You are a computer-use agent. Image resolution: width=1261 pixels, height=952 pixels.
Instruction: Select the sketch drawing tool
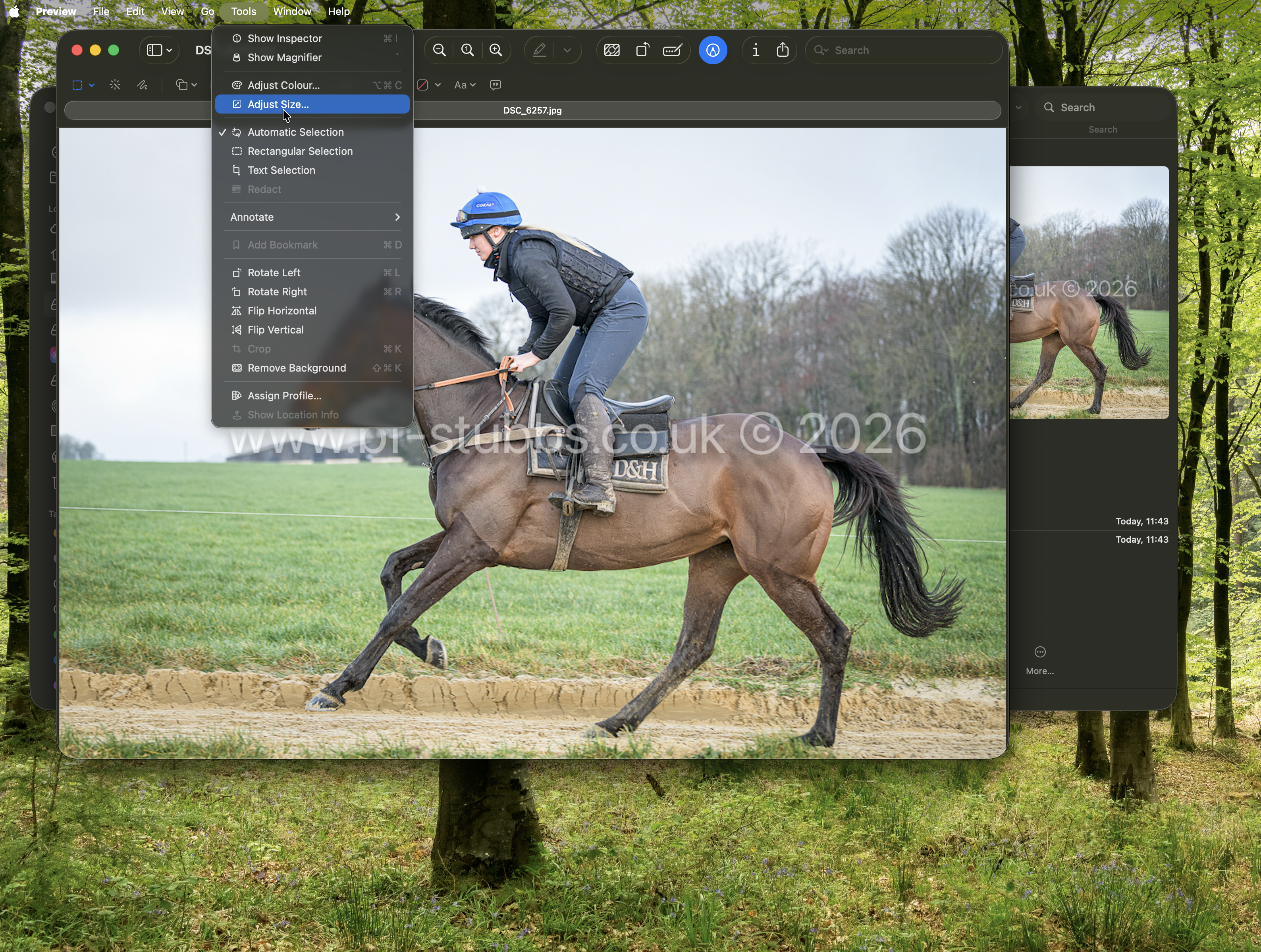[143, 85]
